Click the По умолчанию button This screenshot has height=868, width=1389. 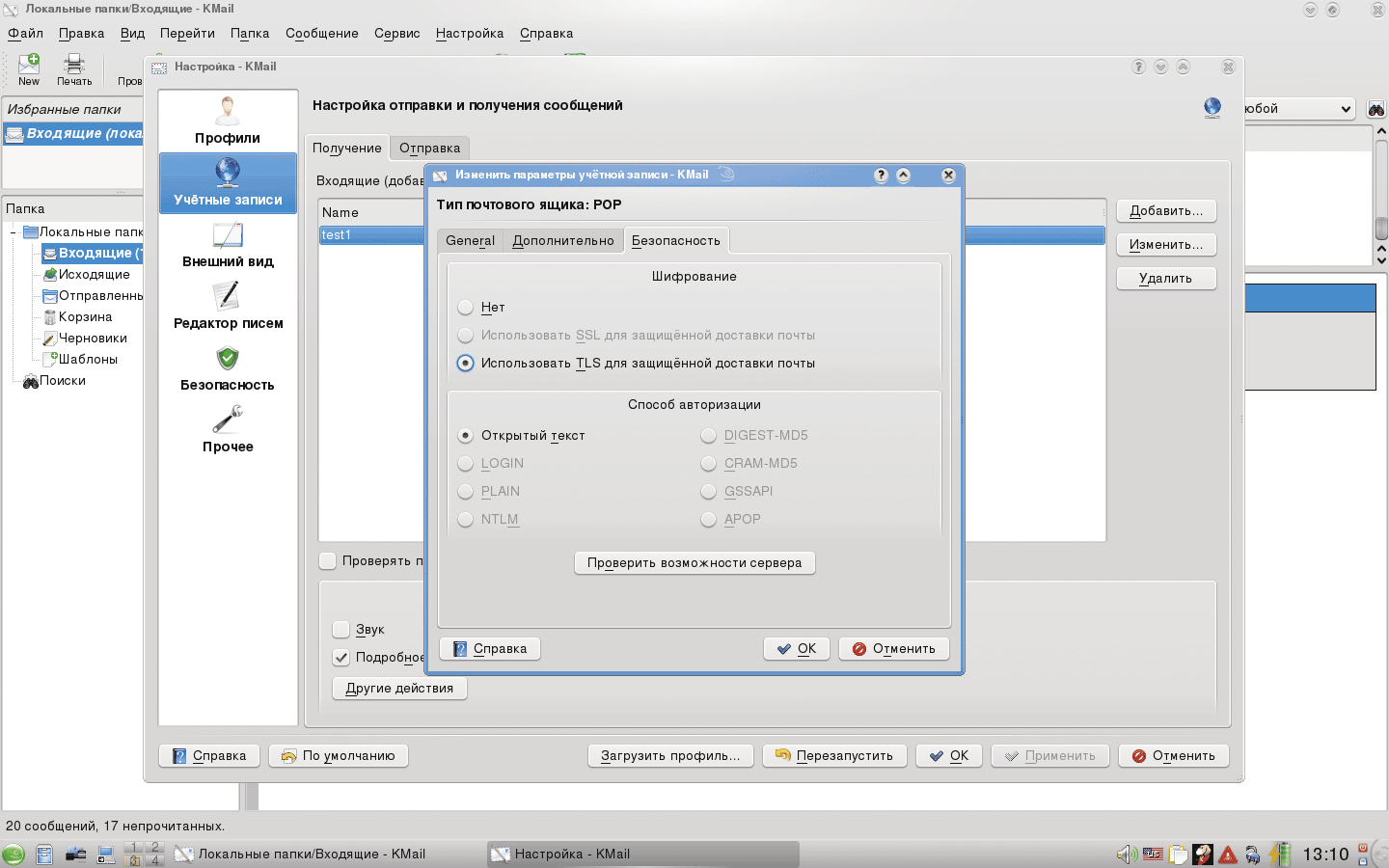coord(339,755)
